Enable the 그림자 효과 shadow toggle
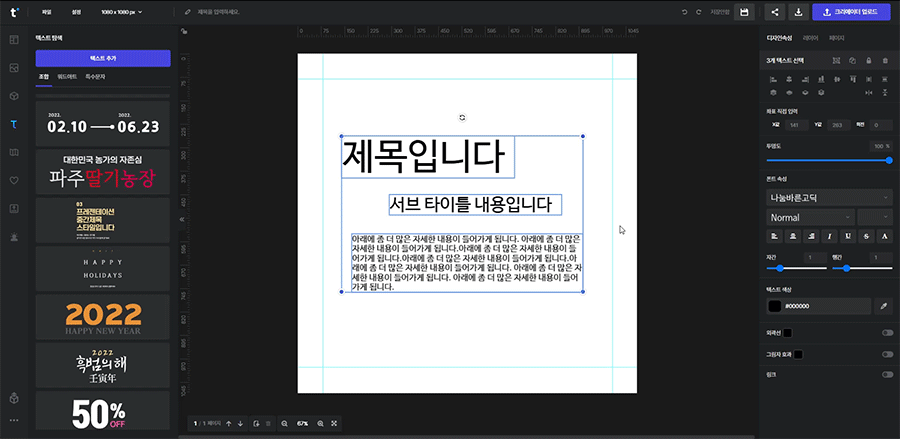The image size is (900, 439). click(x=886, y=354)
